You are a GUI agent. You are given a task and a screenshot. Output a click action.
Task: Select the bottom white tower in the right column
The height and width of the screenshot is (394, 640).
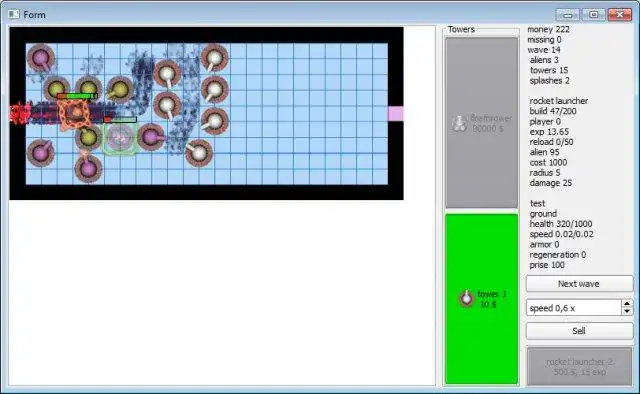pyautogui.click(x=215, y=121)
